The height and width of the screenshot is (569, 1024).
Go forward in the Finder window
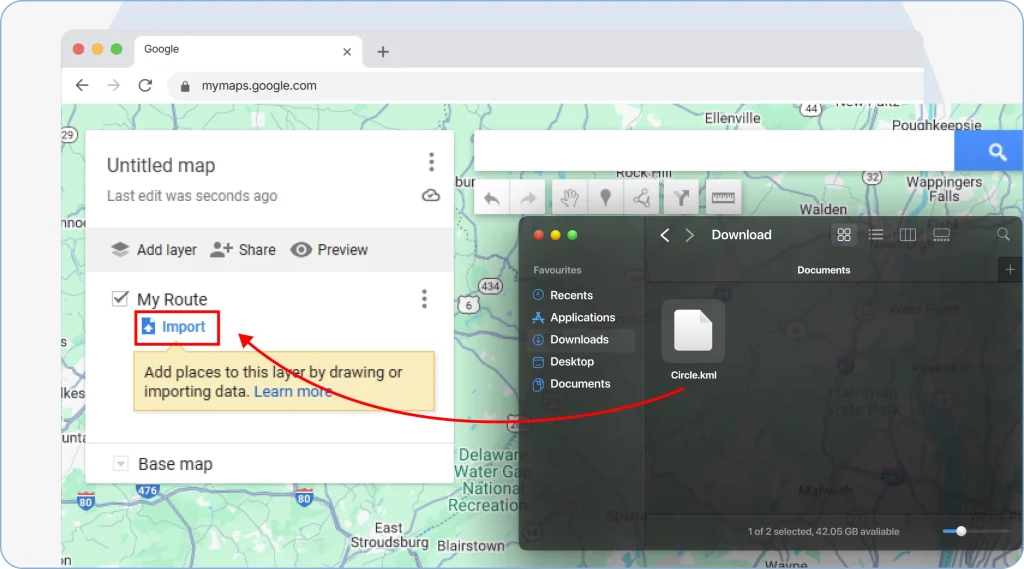point(690,235)
